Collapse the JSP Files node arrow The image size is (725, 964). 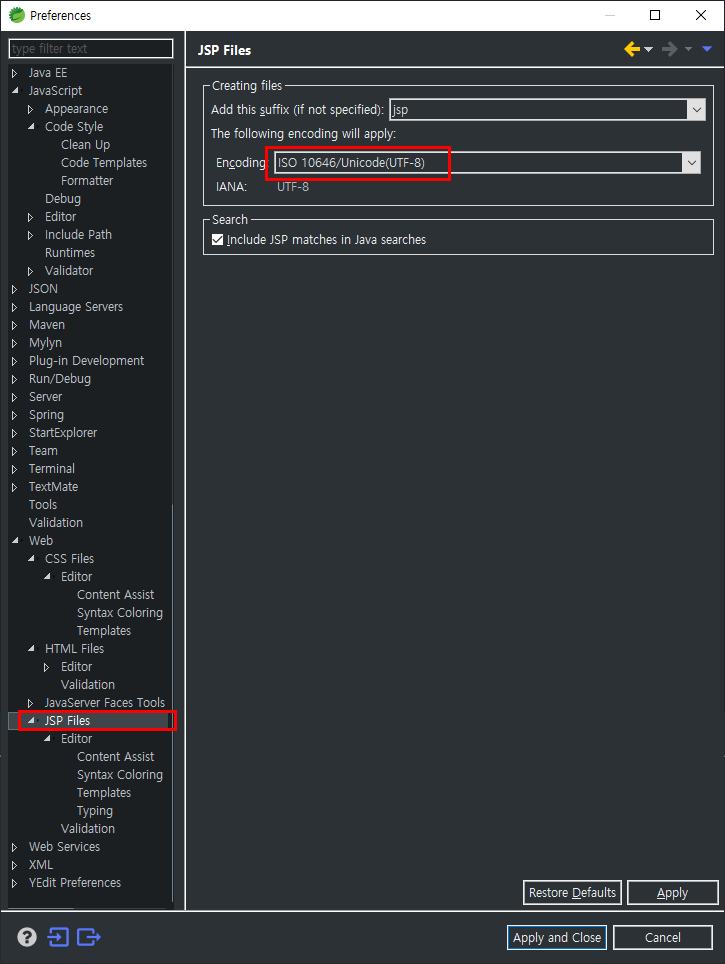[x=31, y=721]
